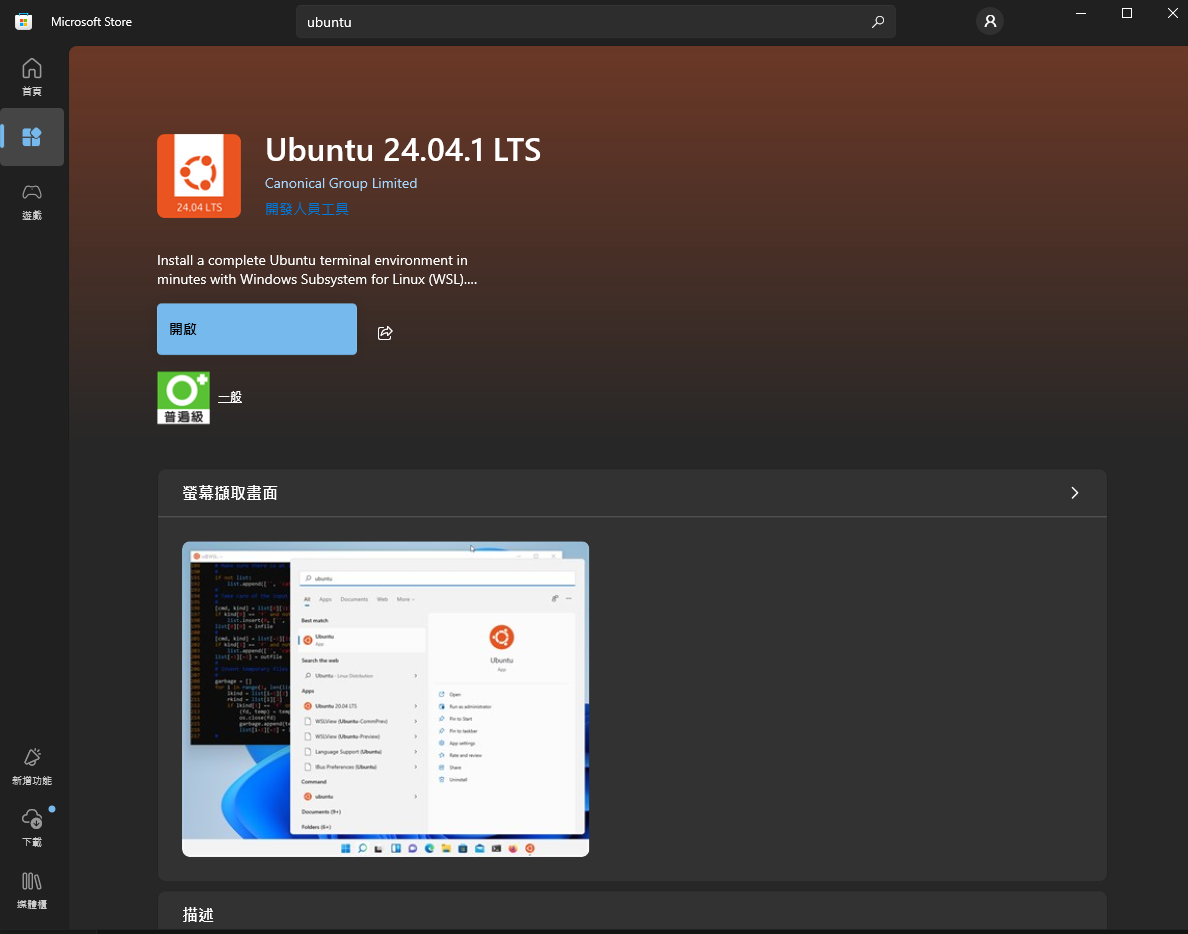The image size is (1188, 934).
Task: Open the Apps section in sidebar
Action: tap(32, 137)
